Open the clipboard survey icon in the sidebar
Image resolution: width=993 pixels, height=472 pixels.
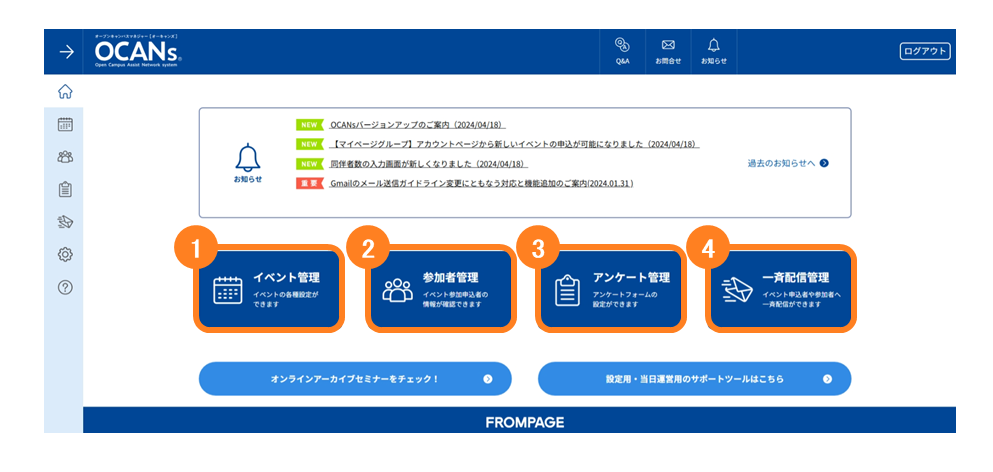pyautogui.click(x=65, y=189)
